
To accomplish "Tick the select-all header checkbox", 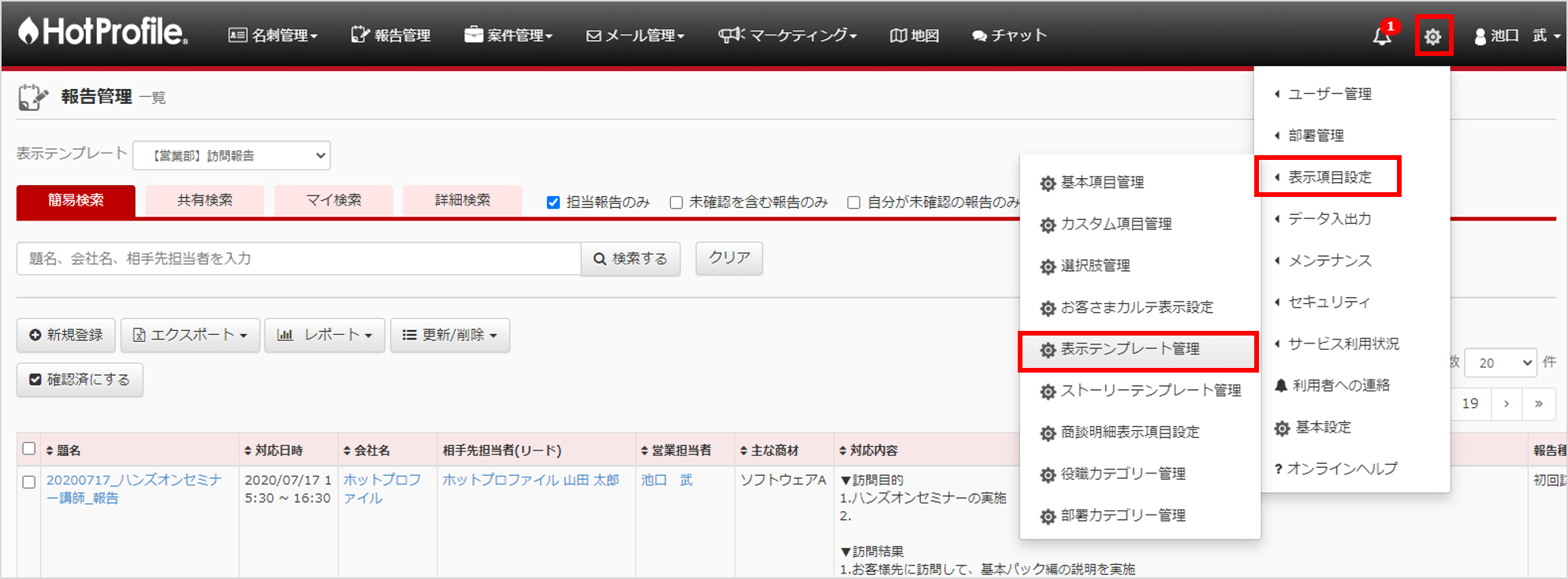I will click(x=29, y=449).
